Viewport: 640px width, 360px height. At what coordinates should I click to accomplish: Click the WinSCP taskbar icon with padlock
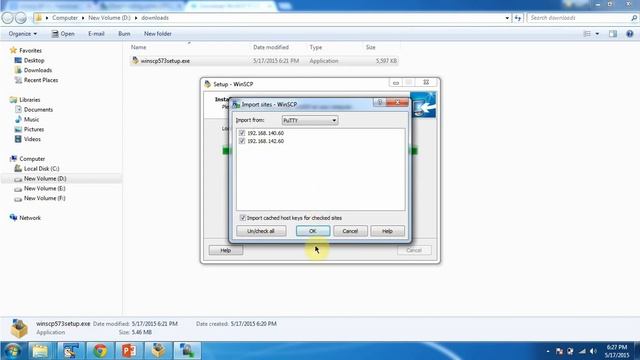tap(187, 351)
